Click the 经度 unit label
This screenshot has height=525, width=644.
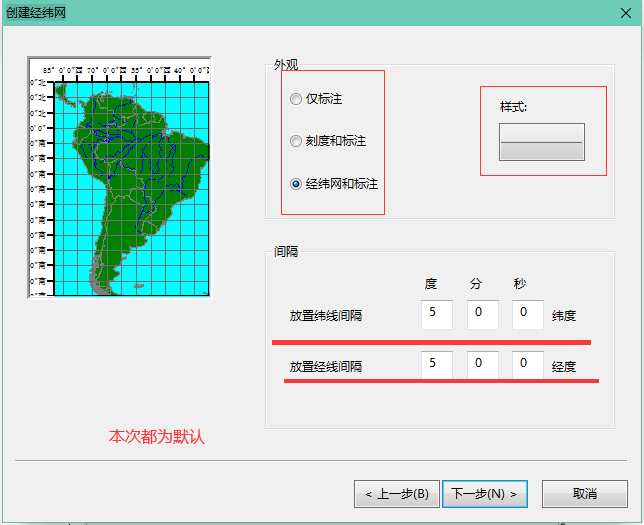click(x=564, y=366)
